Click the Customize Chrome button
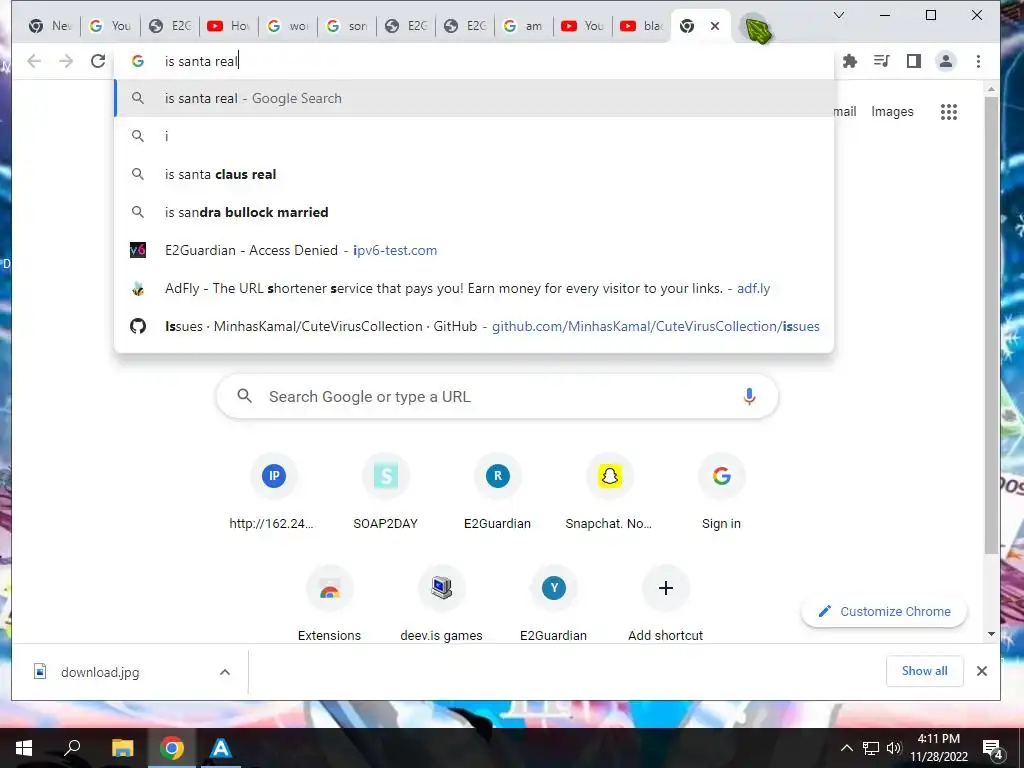Image resolution: width=1024 pixels, height=768 pixels. [885, 612]
